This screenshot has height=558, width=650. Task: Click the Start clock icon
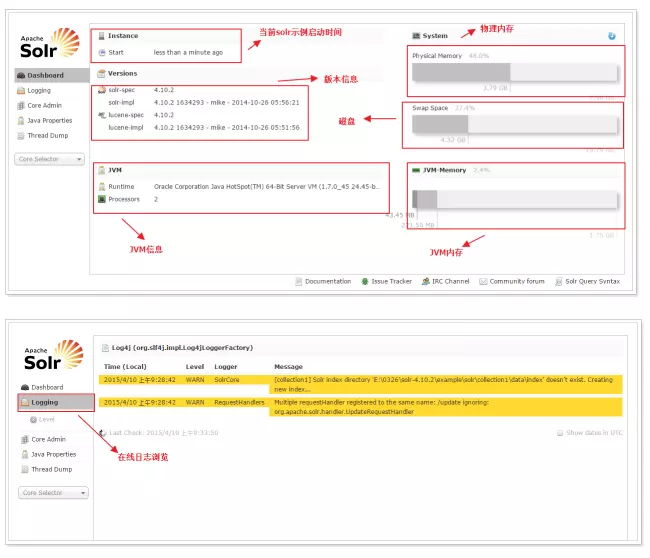[x=102, y=52]
